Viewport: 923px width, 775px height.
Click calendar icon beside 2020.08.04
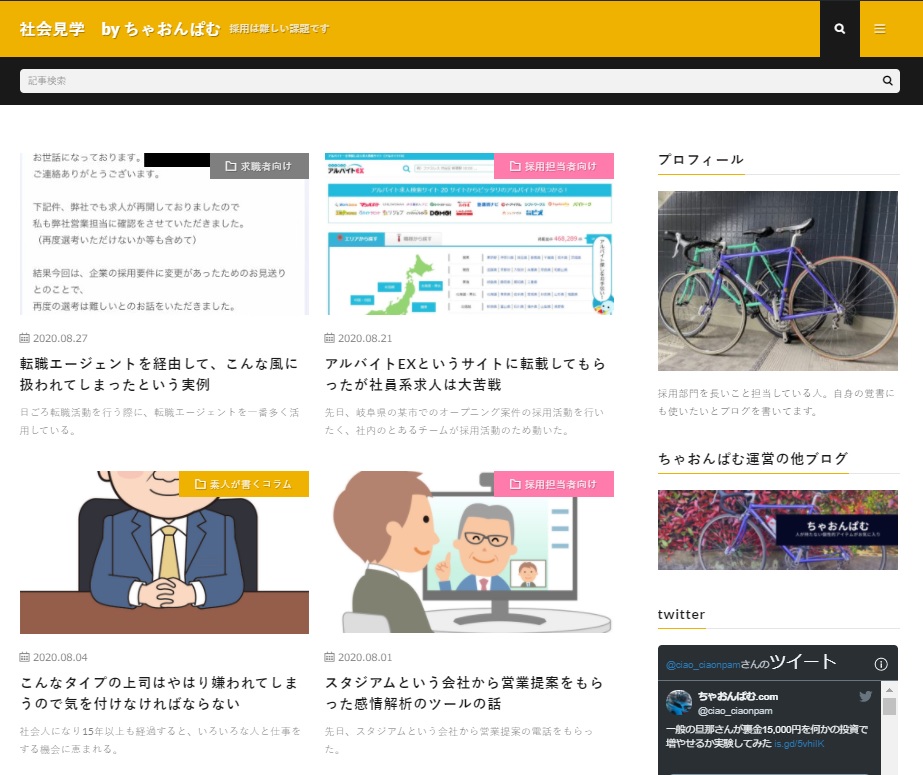[25, 657]
